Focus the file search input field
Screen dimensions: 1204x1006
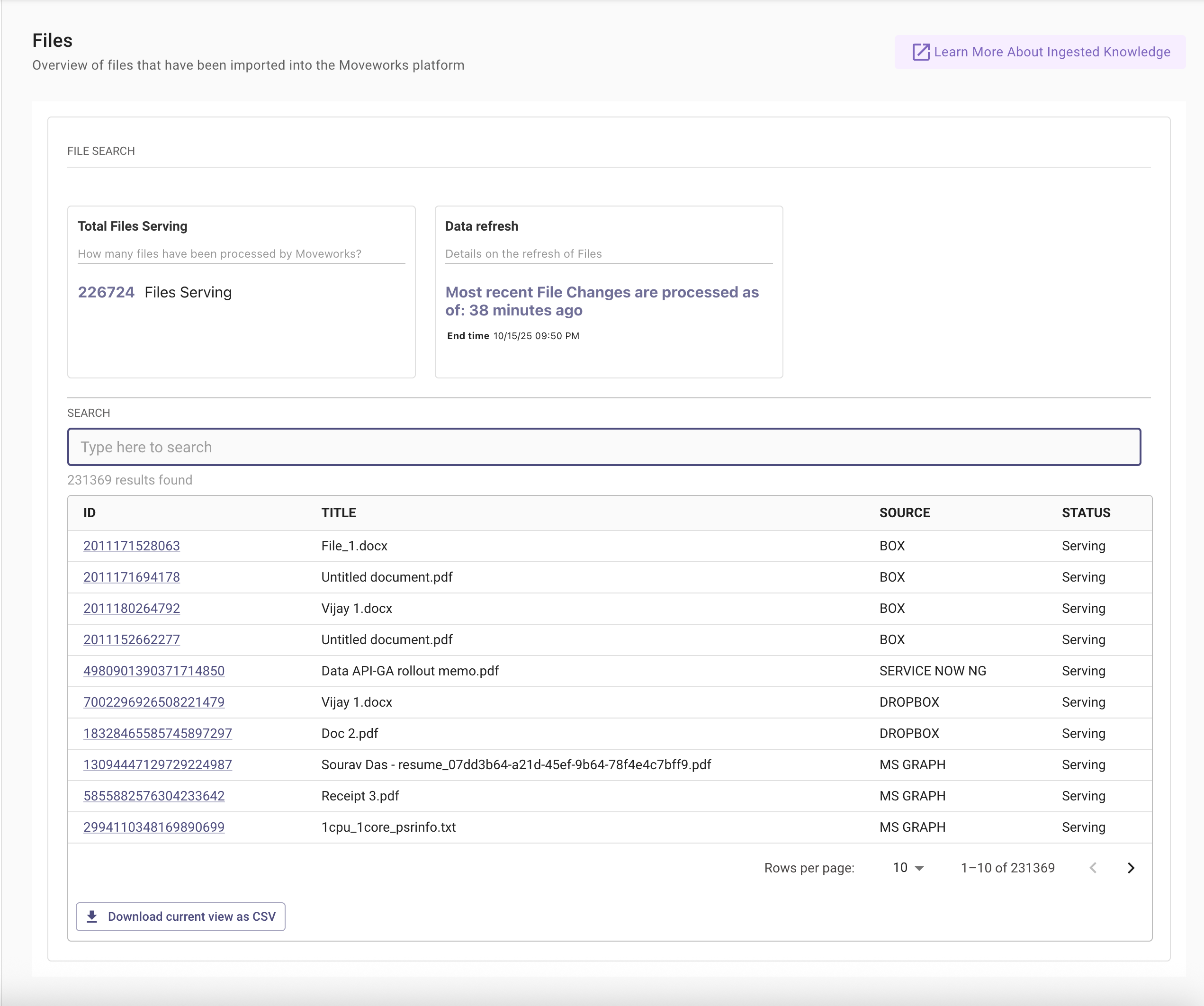coord(603,447)
